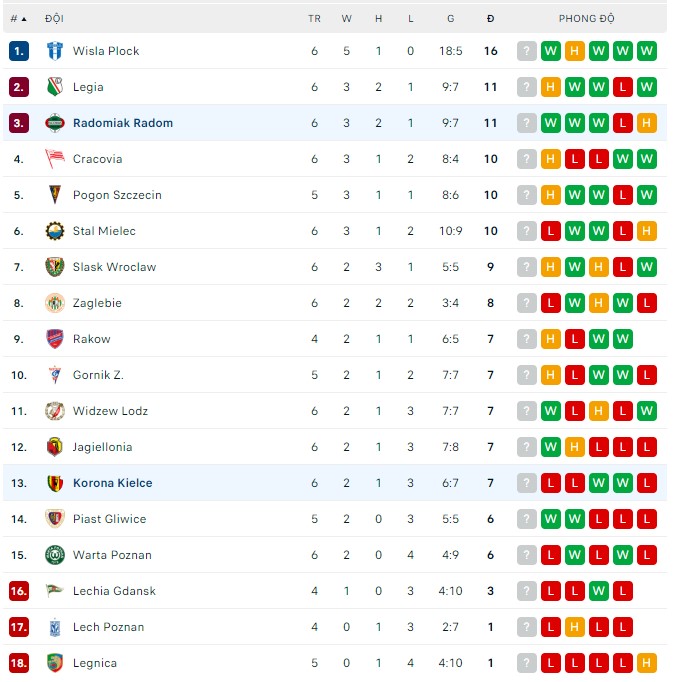Click the Stal Mielec club logo

tap(55, 231)
